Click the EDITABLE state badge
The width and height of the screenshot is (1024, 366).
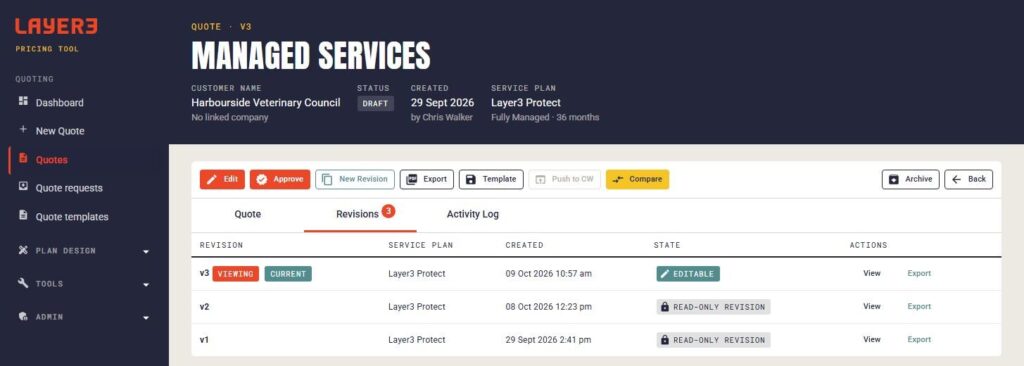[688, 274]
